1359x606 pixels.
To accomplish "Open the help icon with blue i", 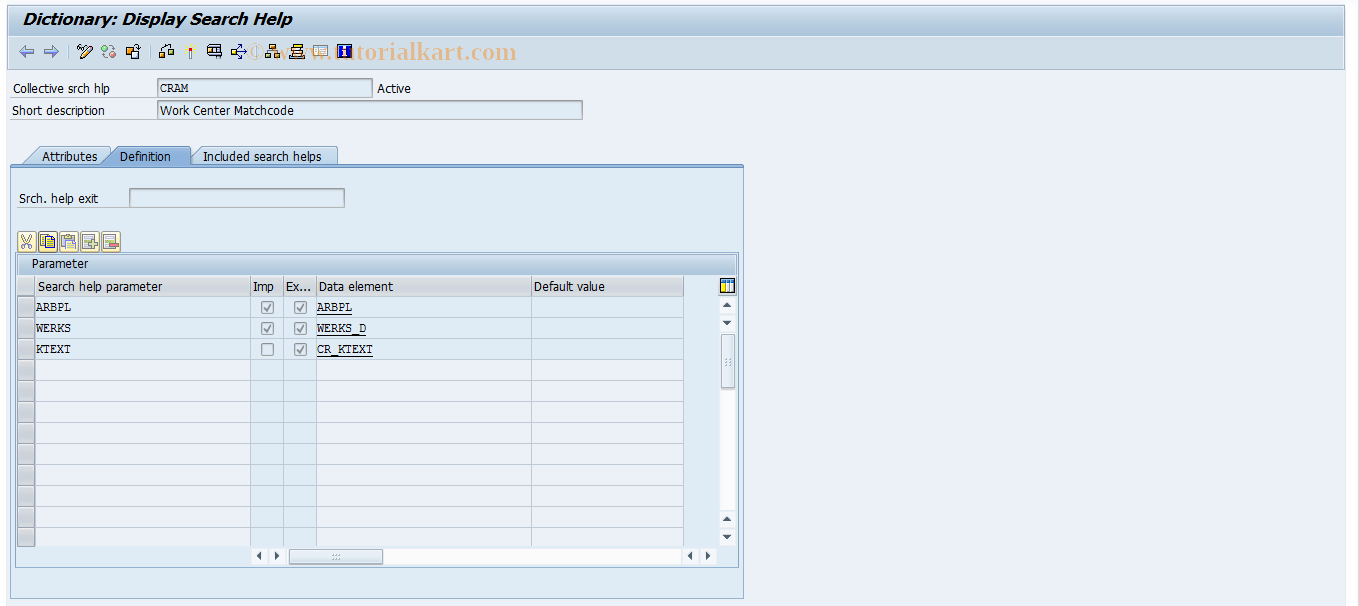I will tap(344, 51).
